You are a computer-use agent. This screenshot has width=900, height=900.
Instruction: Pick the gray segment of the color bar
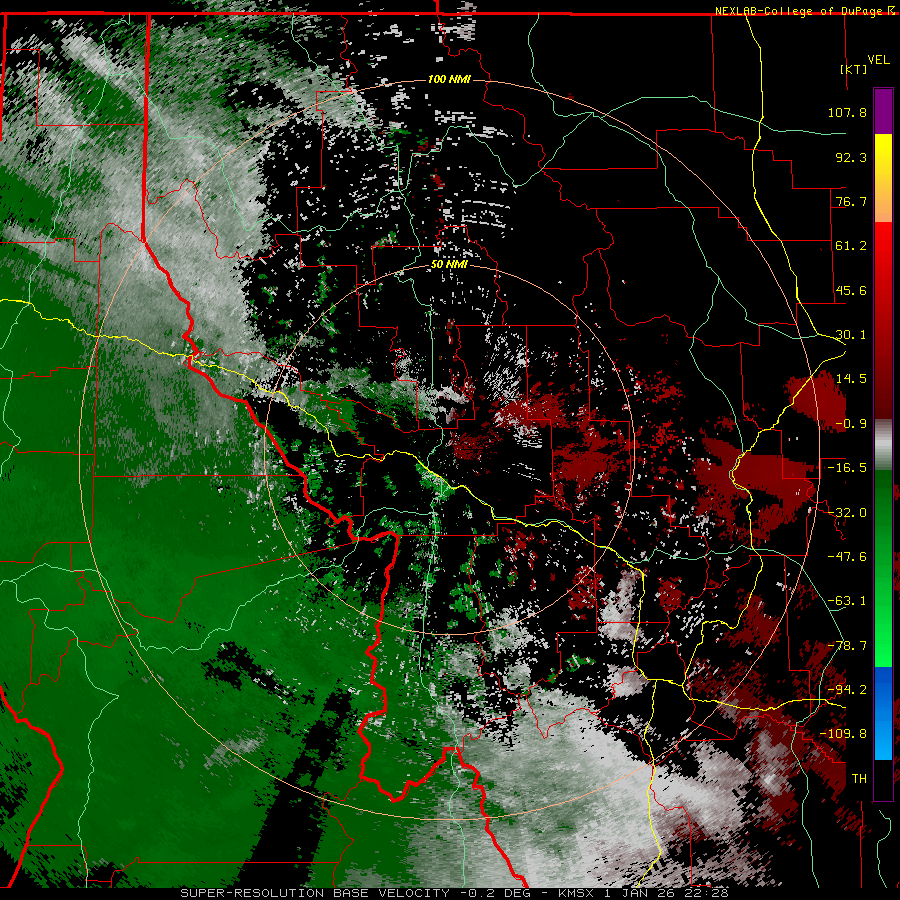883,445
